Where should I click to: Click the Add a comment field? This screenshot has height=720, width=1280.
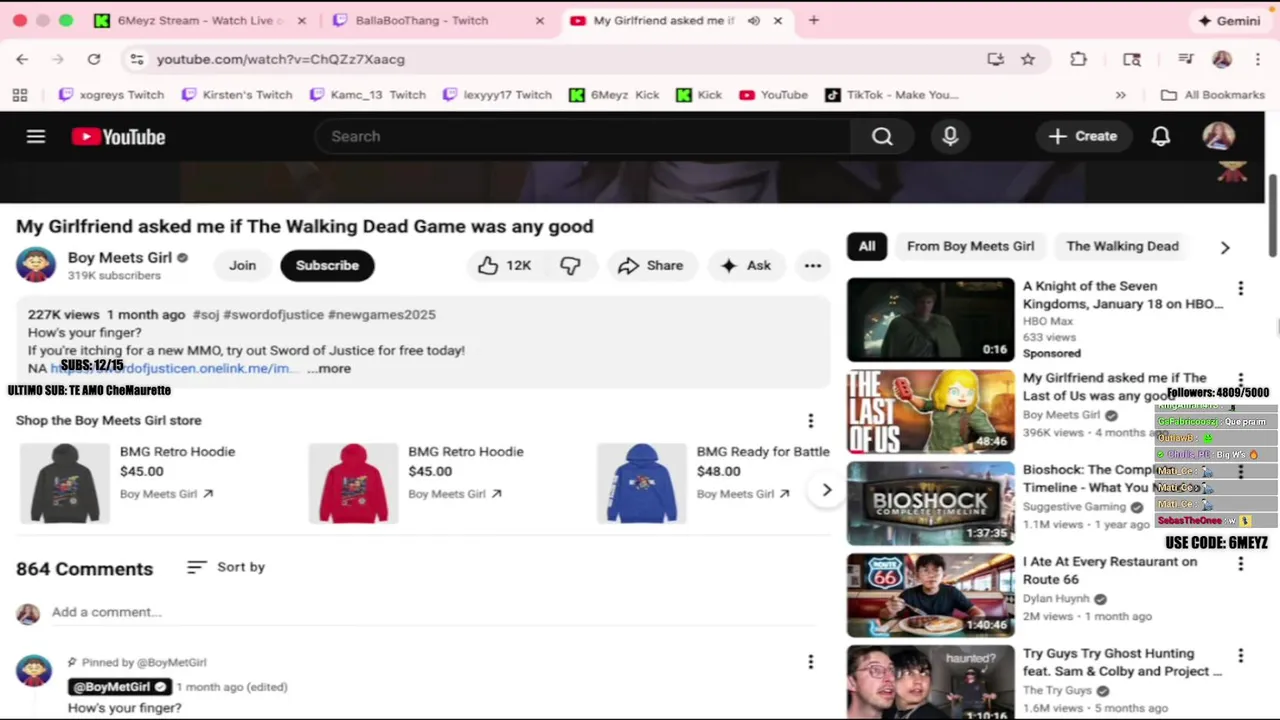(x=434, y=612)
